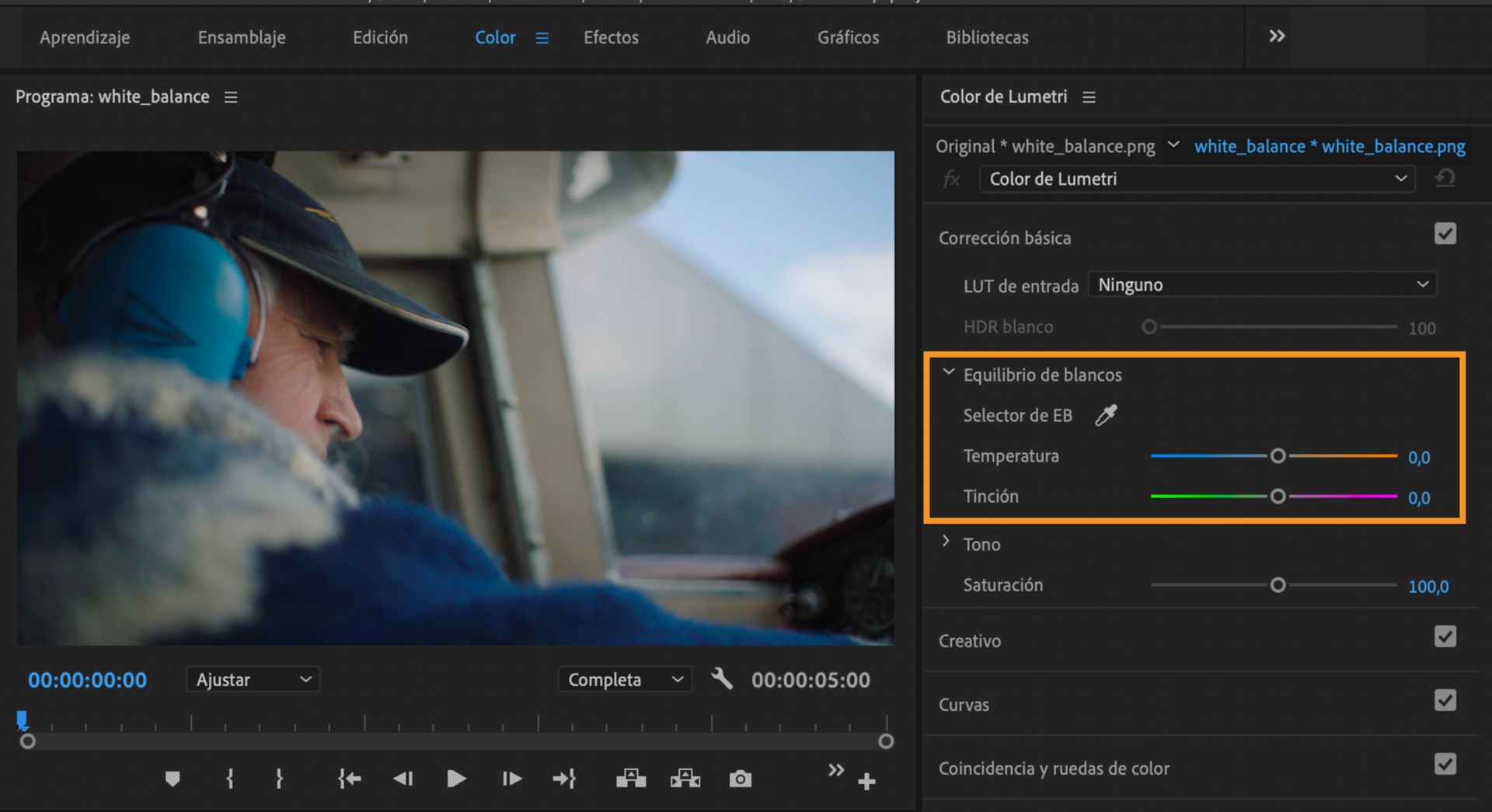Click the Temperatura slider handle

(x=1278, y=456)
